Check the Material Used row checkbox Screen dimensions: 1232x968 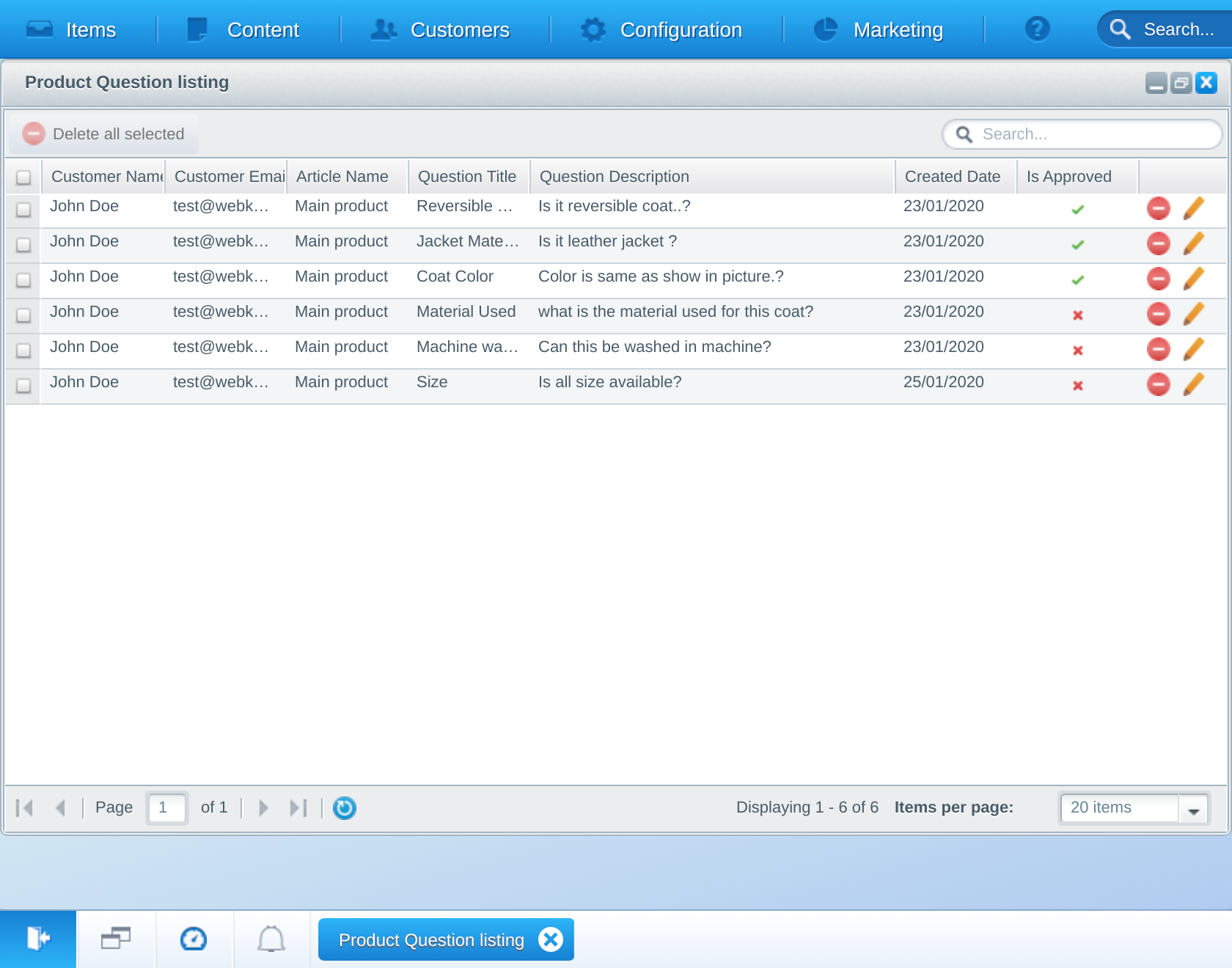(23, 315)
